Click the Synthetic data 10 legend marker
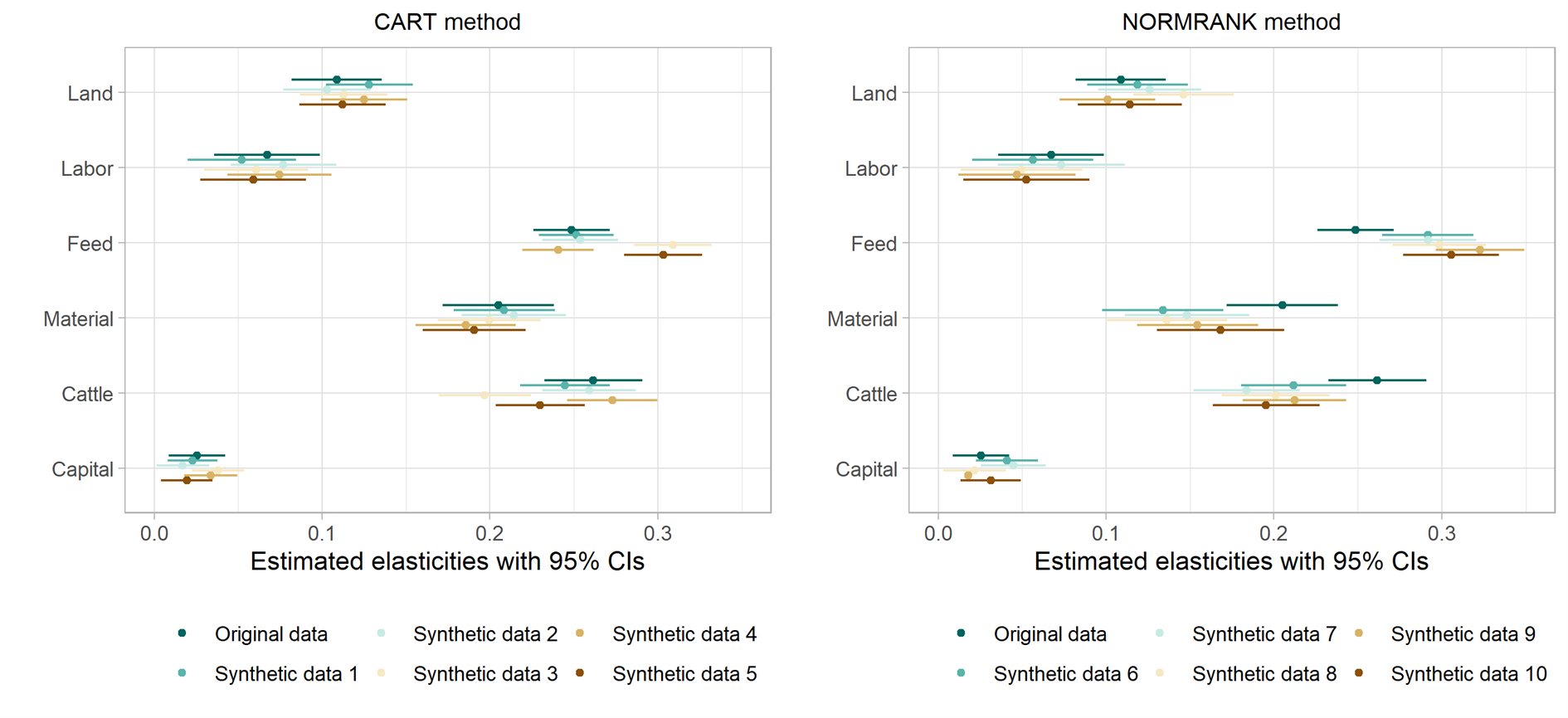The height and width of the screenshot is (718, 1568). click(x=1359, y=673)
